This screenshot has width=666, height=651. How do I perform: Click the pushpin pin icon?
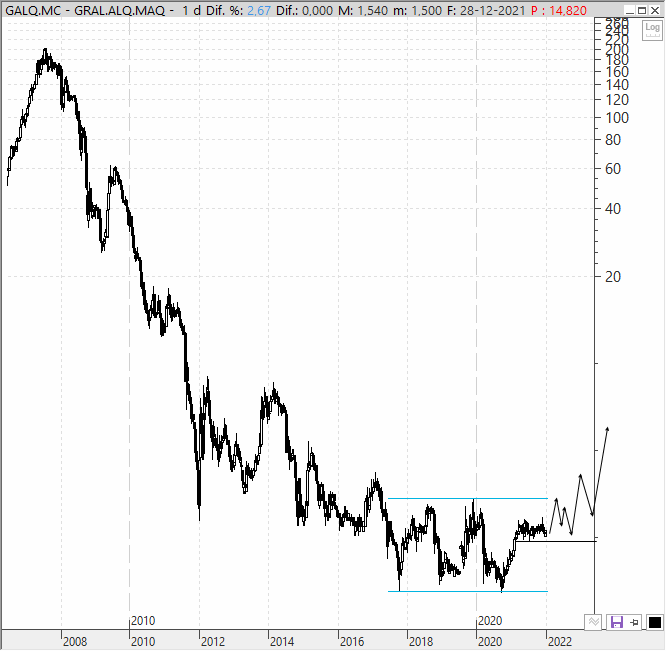tap(634, 623)
